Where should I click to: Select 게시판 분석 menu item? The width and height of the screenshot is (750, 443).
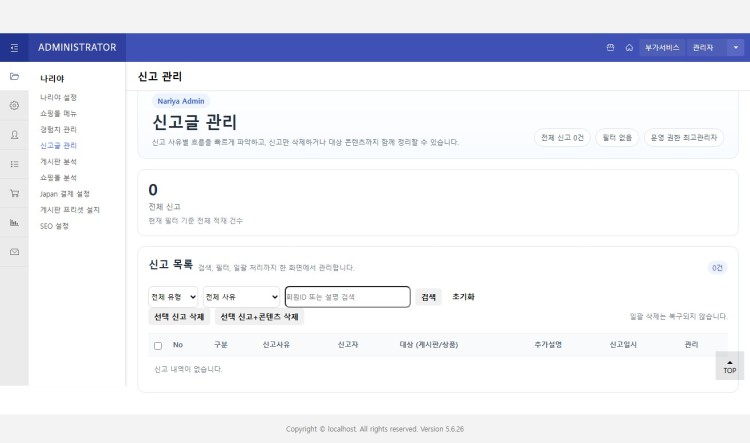[58, 161]
